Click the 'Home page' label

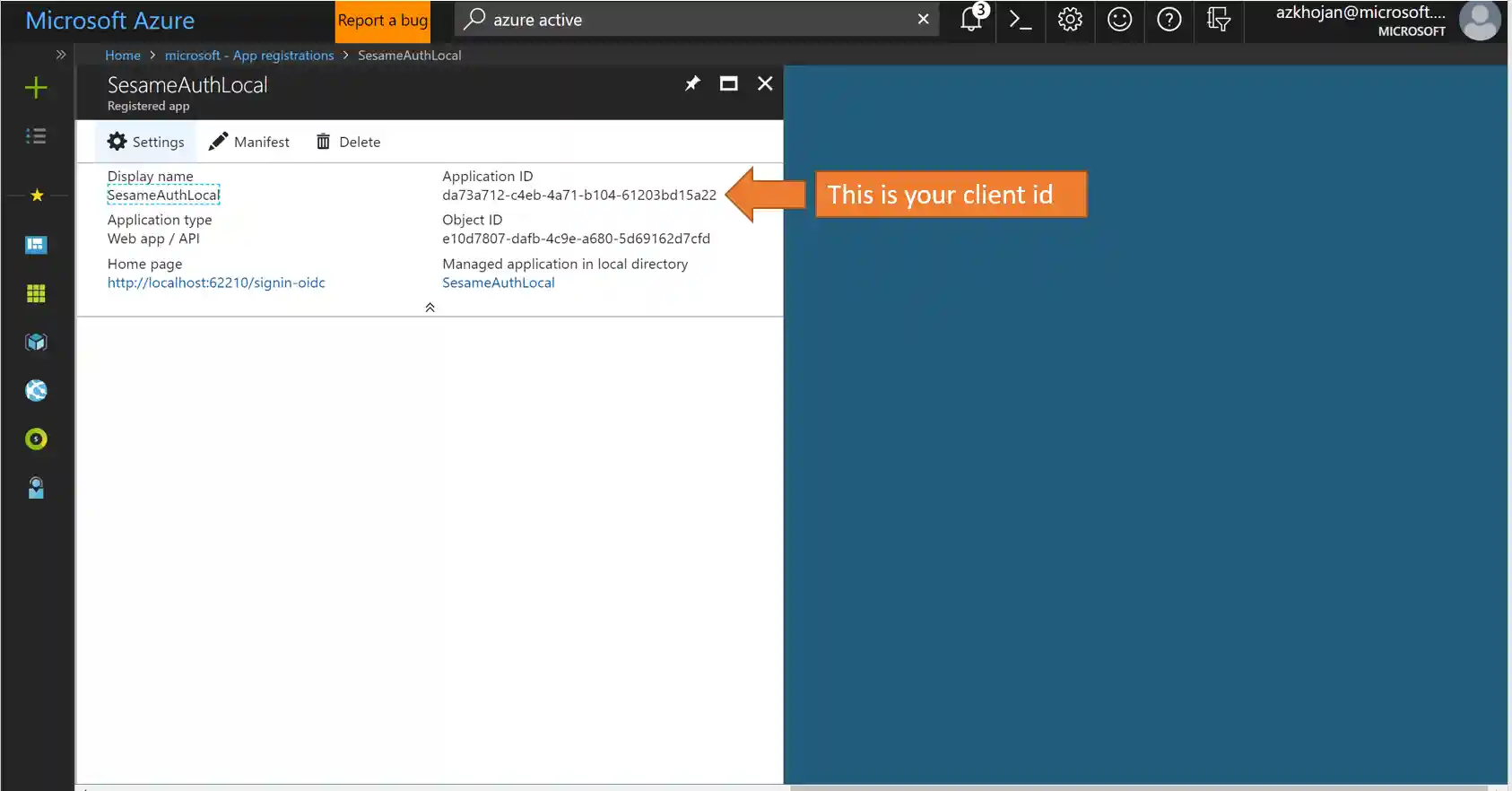(144, 264)
